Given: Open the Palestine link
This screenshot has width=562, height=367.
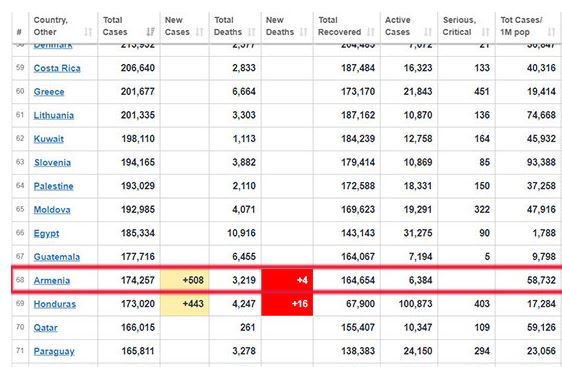Looking at the screenshot, I should [x=53, y=186].
